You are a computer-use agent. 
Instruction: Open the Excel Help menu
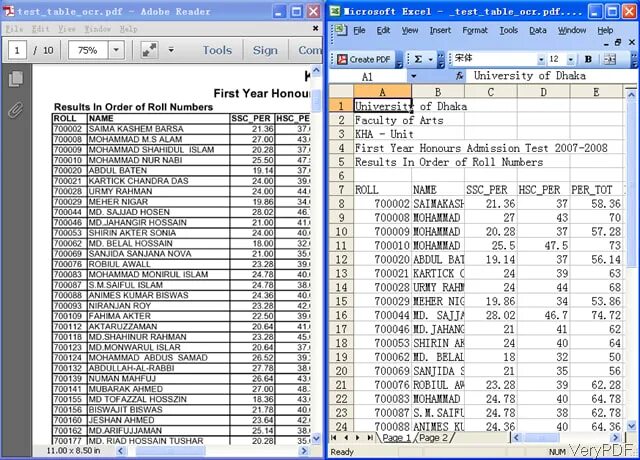[x=605, y=30]
